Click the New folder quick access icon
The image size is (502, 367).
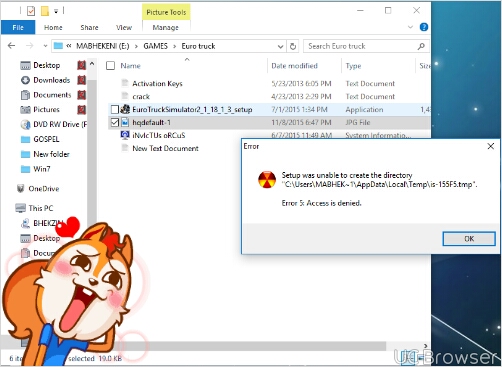tap(45, 11)
